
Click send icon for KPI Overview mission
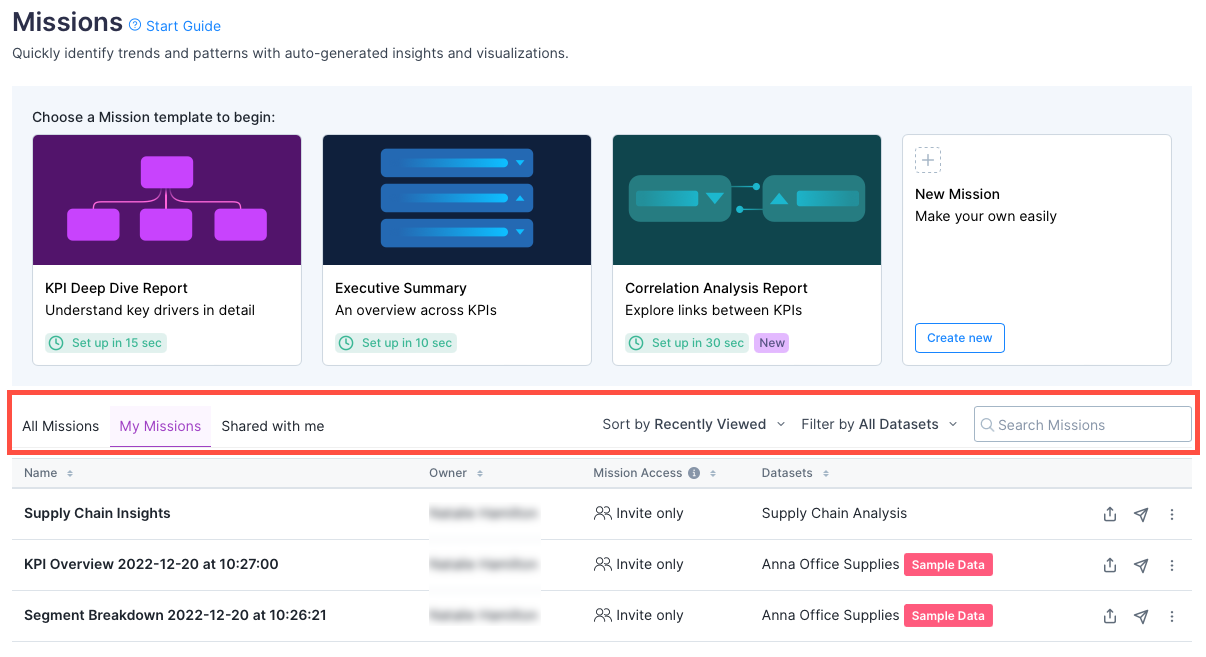(x=1141, y=565)
